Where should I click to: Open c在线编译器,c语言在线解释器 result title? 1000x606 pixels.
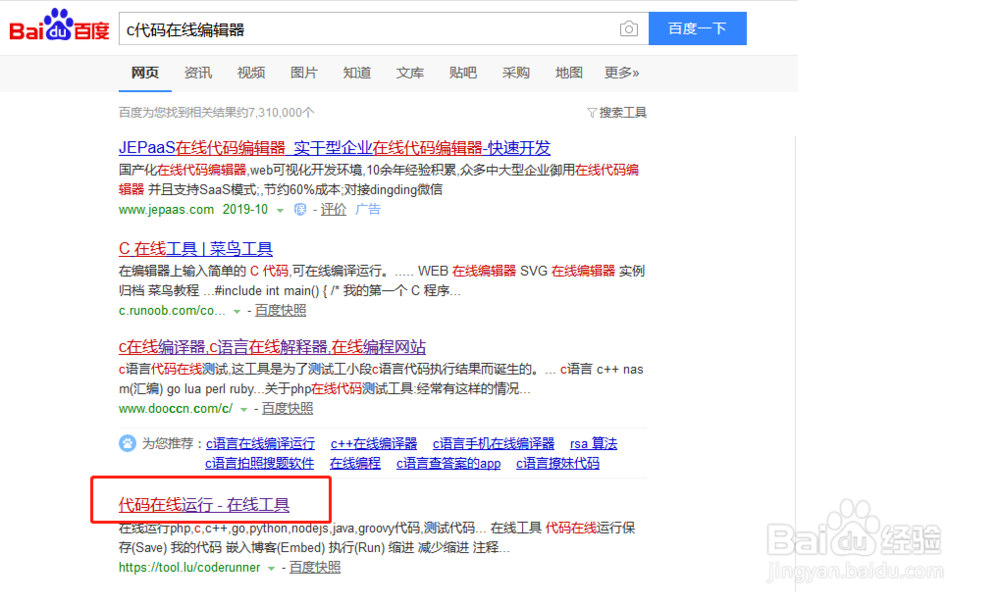(272, 347)
